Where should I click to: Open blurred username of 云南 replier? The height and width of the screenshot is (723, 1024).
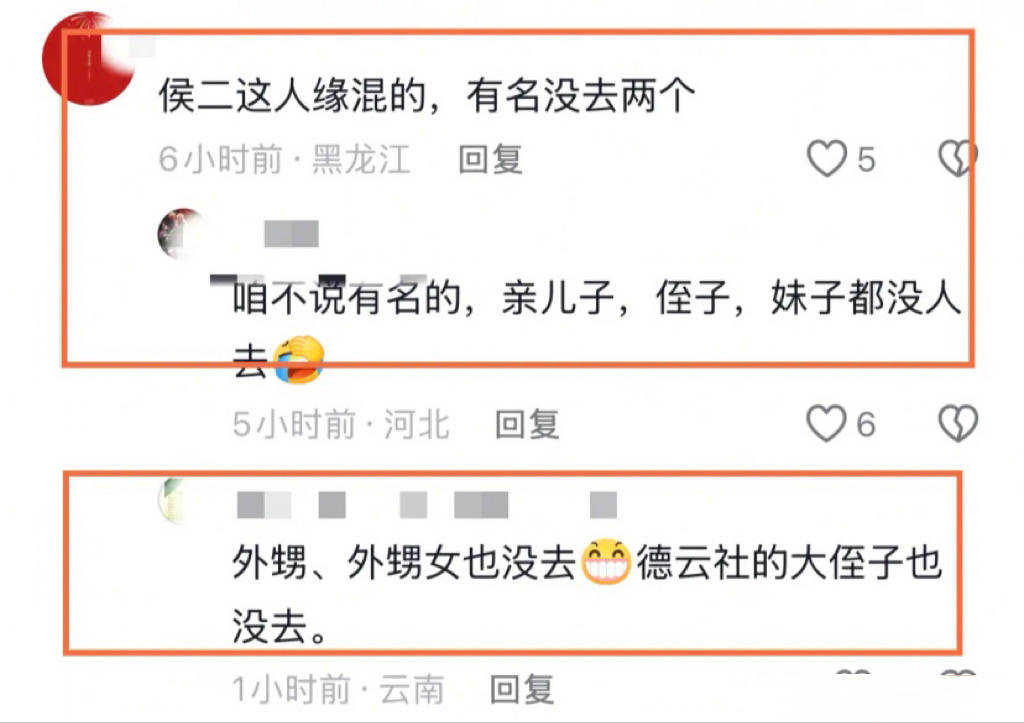(426, 506)
